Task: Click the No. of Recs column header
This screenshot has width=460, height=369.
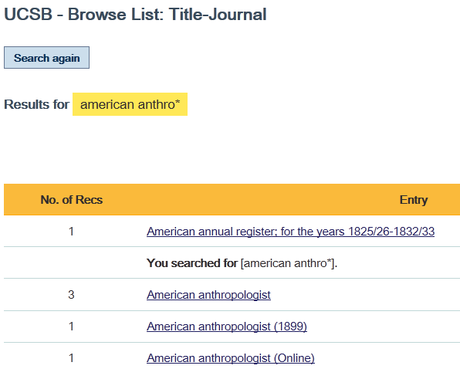Action: coord(71,200)
